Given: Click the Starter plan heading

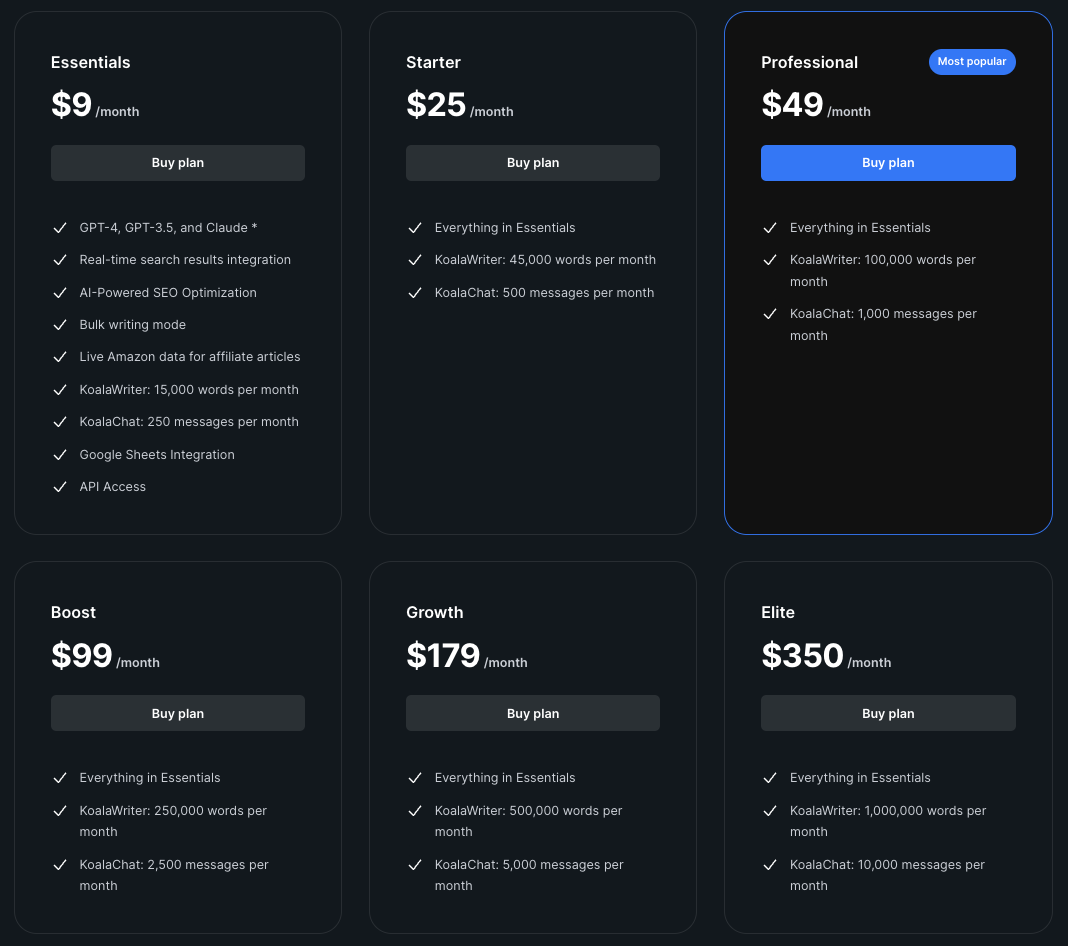Looking at the screenshot, I should pos(433,62).
